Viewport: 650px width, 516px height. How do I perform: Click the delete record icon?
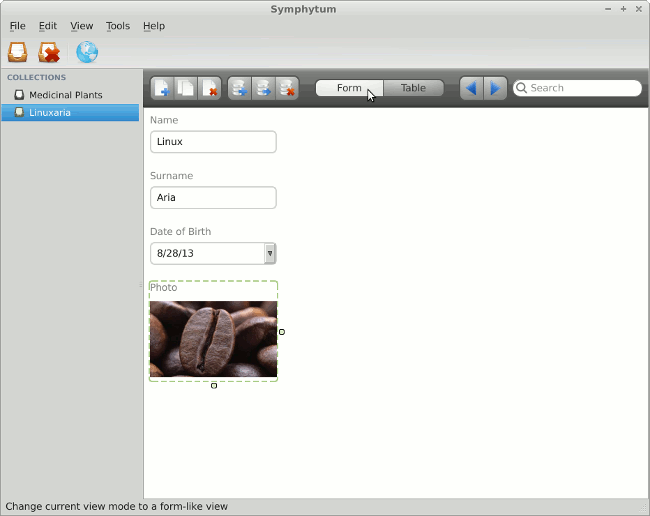(209, 88)
